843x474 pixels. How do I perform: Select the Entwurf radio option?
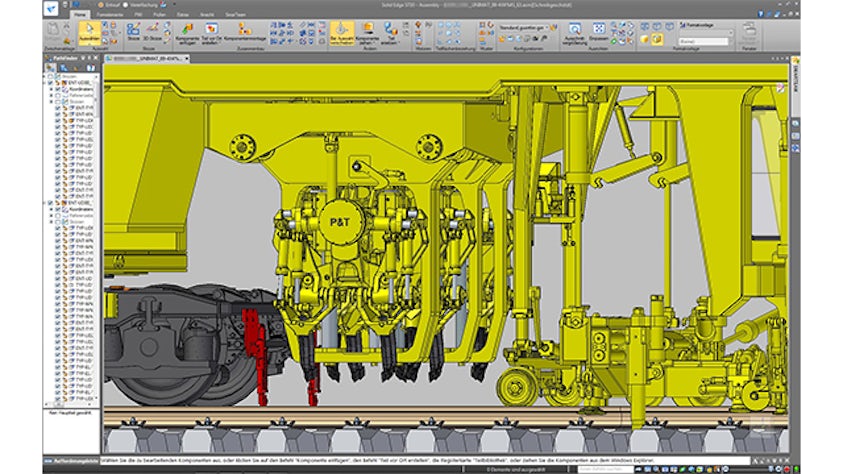(x=101, y=5)
